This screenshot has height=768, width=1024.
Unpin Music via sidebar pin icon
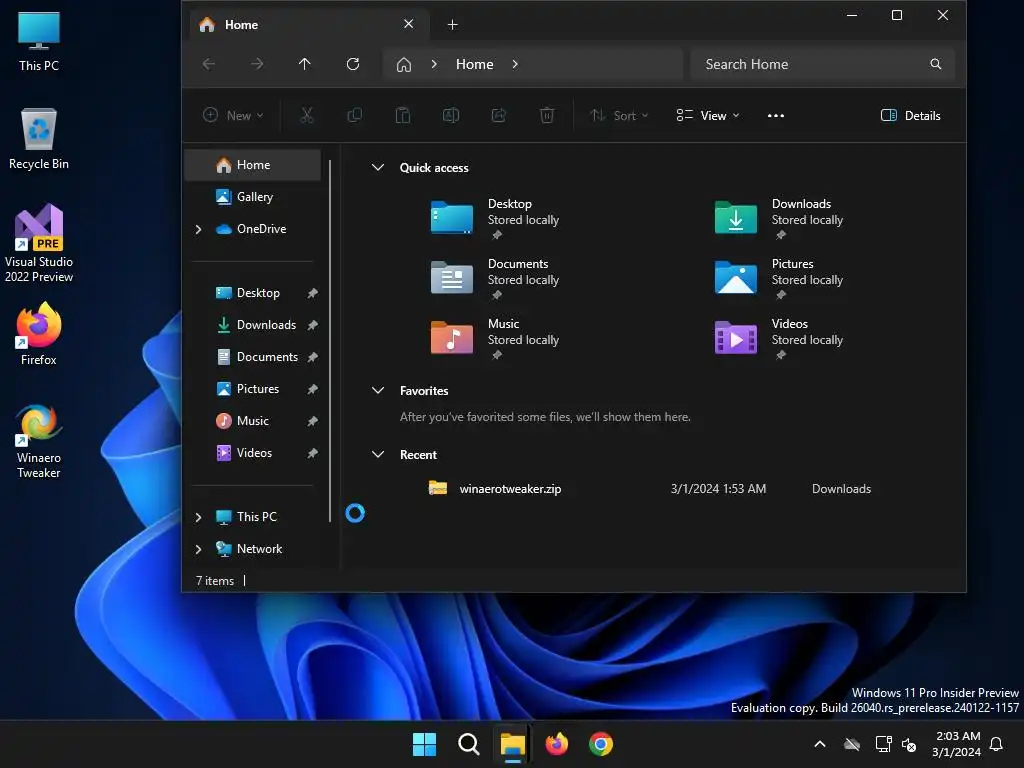click(x=313, y=421)
